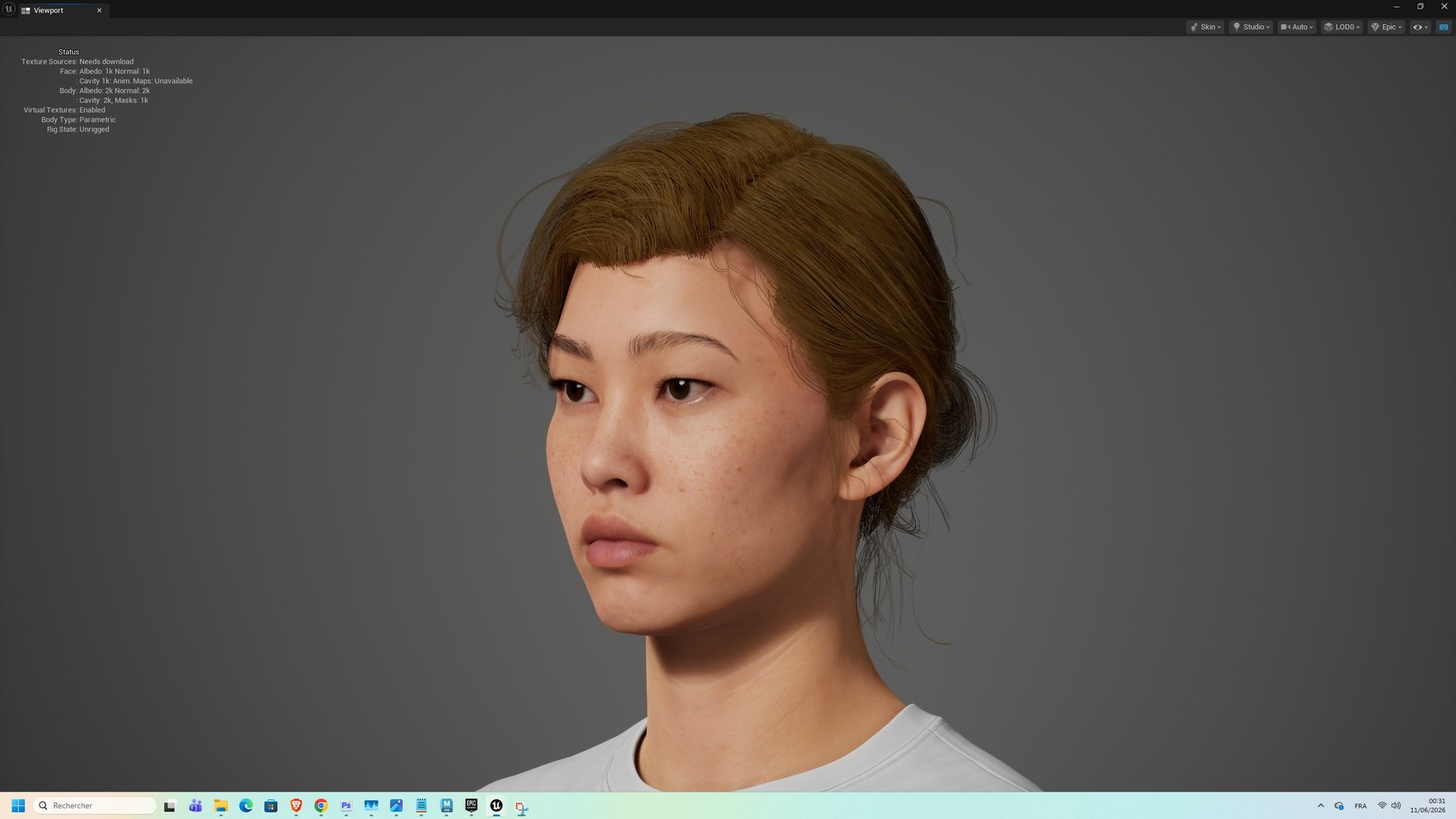Close the Viewport tab
Image resolution: width=1456 pixels, height=819 pixels.
point(99,11)
